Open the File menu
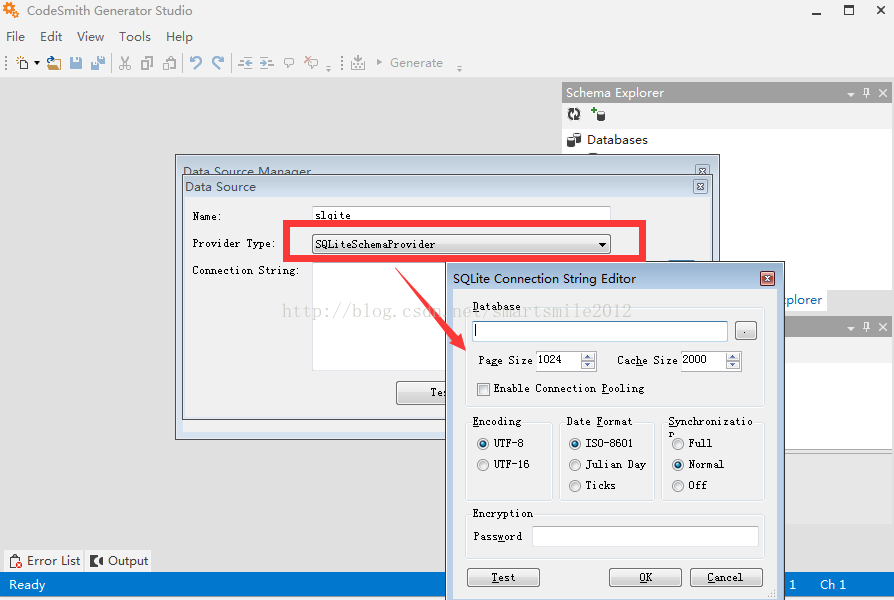 15,37
